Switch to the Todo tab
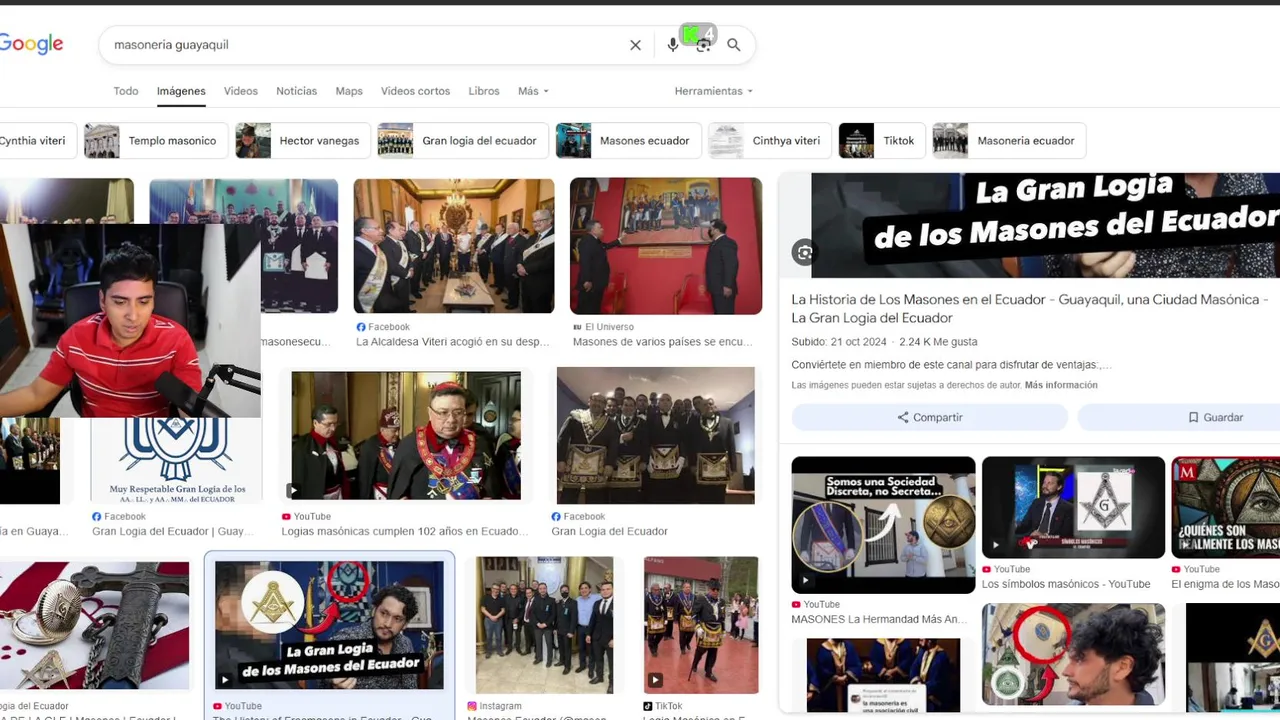Image resolution: width=1280 pixels, height=720 pixels. pos(126,91)
